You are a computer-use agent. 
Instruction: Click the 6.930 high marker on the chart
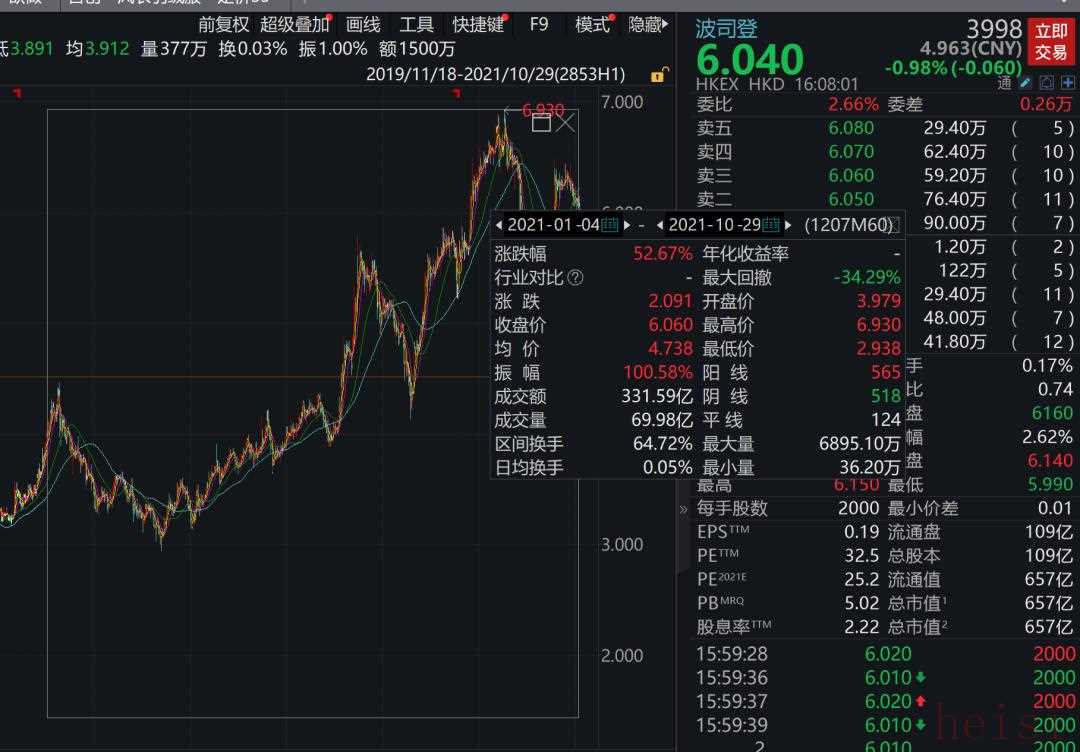point(543,111)
